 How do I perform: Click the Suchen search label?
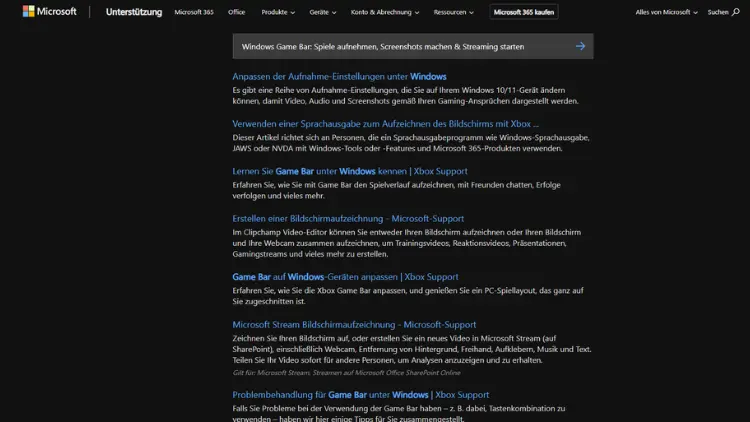click(717, 12)
